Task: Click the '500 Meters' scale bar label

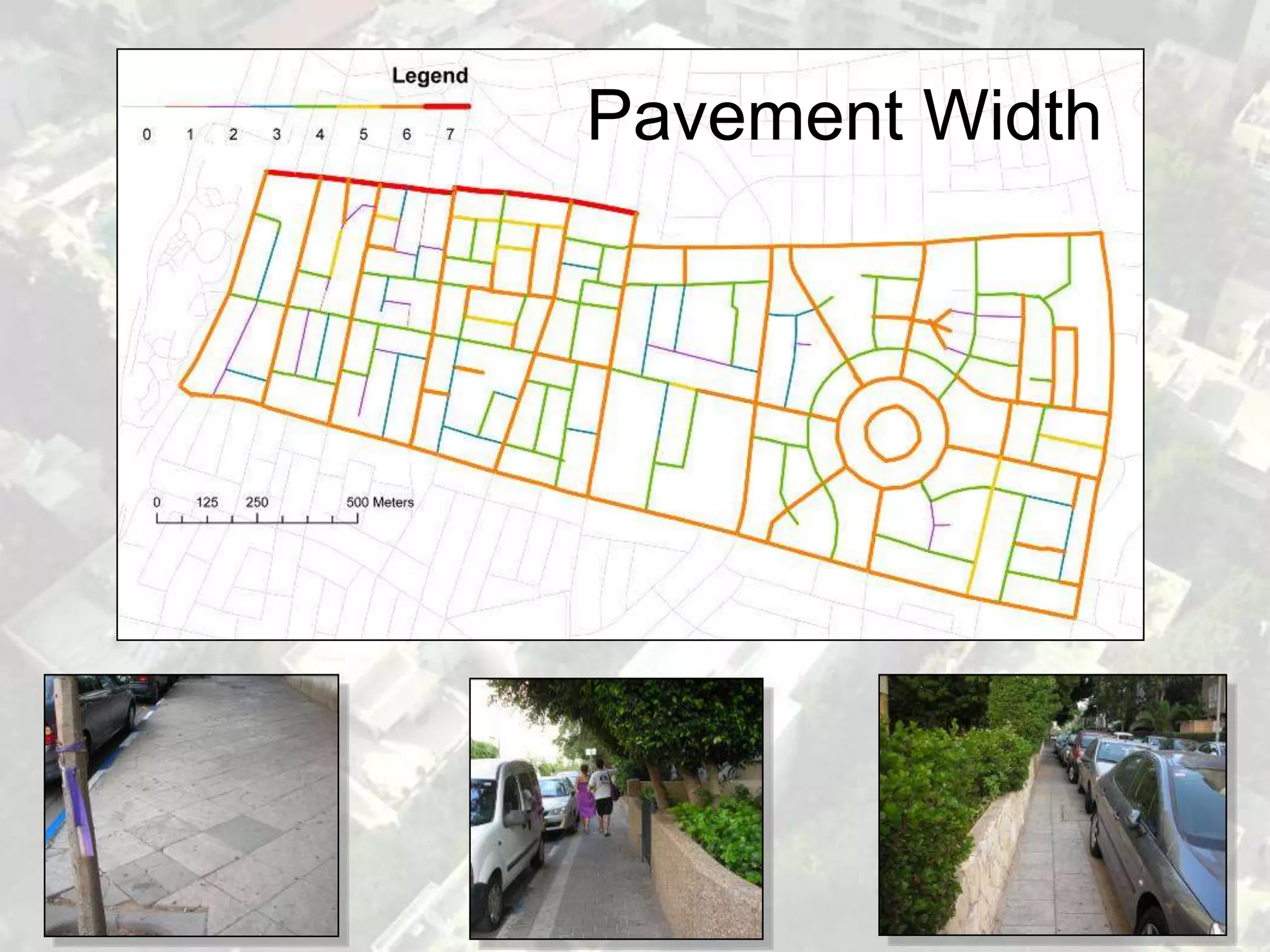Action: [380, 502]
